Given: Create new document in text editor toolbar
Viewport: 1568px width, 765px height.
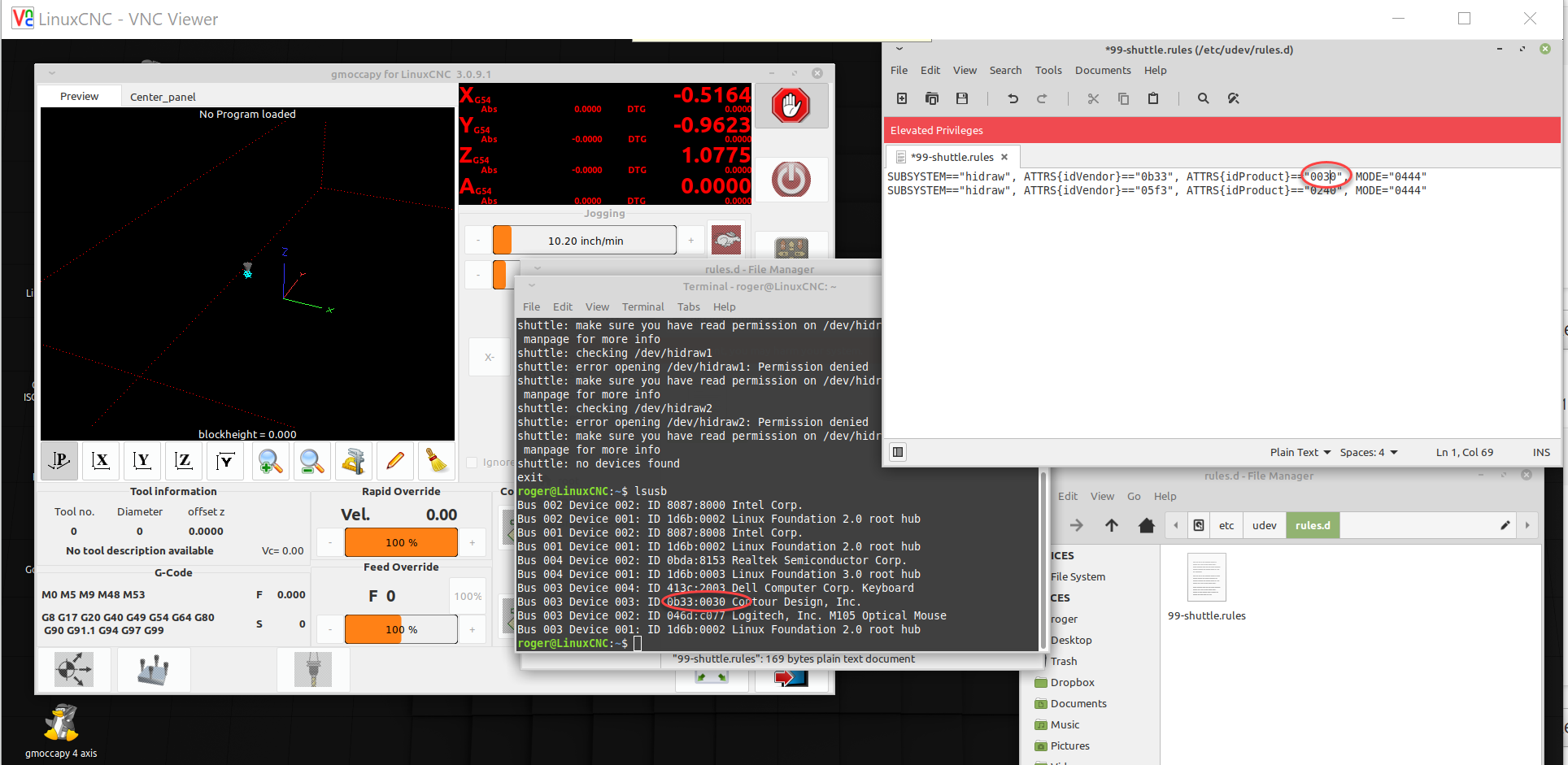Looking at the screenshot, I should coord(902,98).
